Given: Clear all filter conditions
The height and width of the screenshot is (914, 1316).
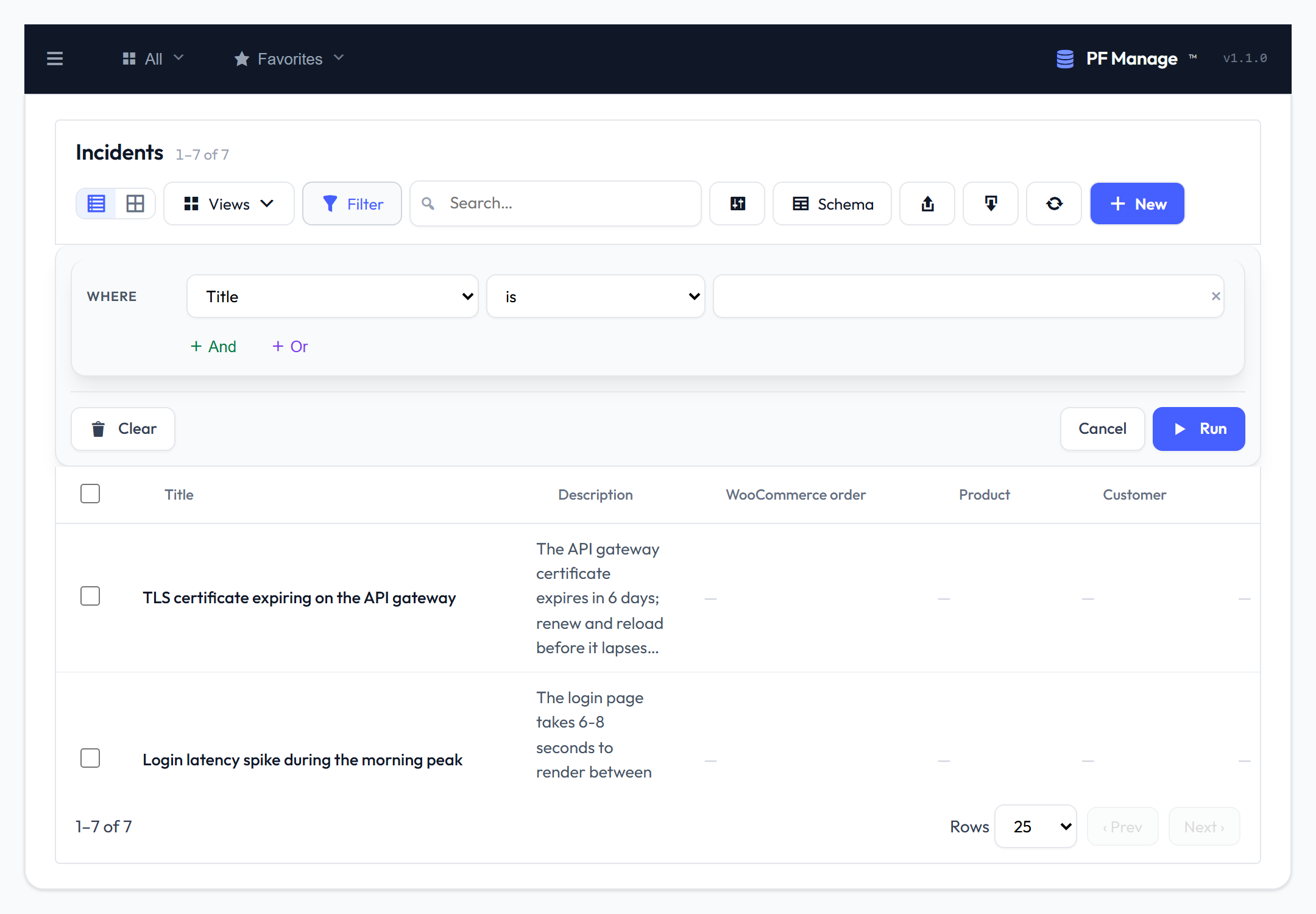Looking at the screenshot, I should click(123, 429).
